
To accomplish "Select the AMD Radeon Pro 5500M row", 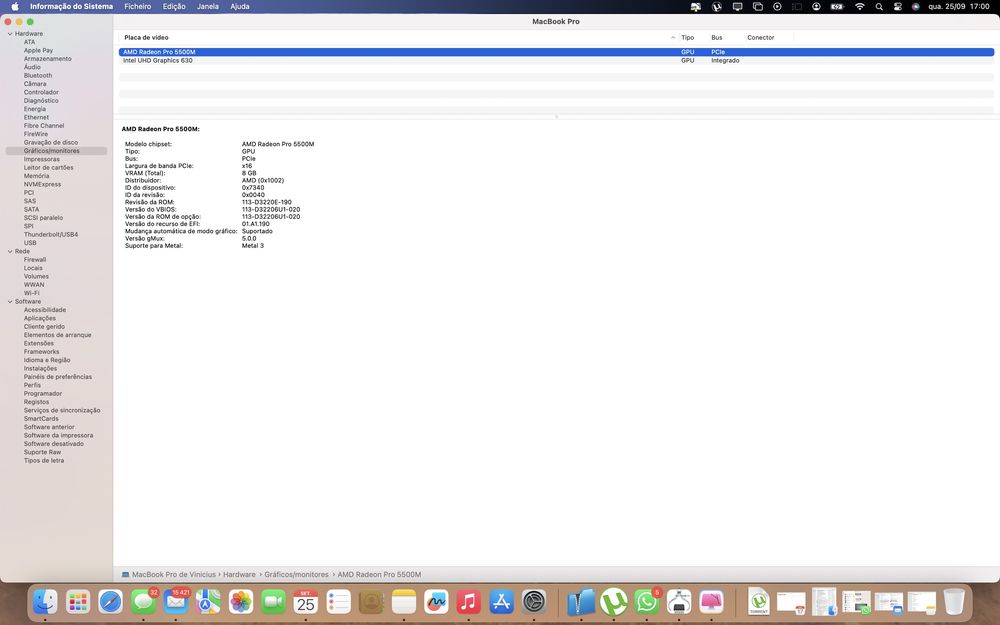I will [x=556, y=52].
